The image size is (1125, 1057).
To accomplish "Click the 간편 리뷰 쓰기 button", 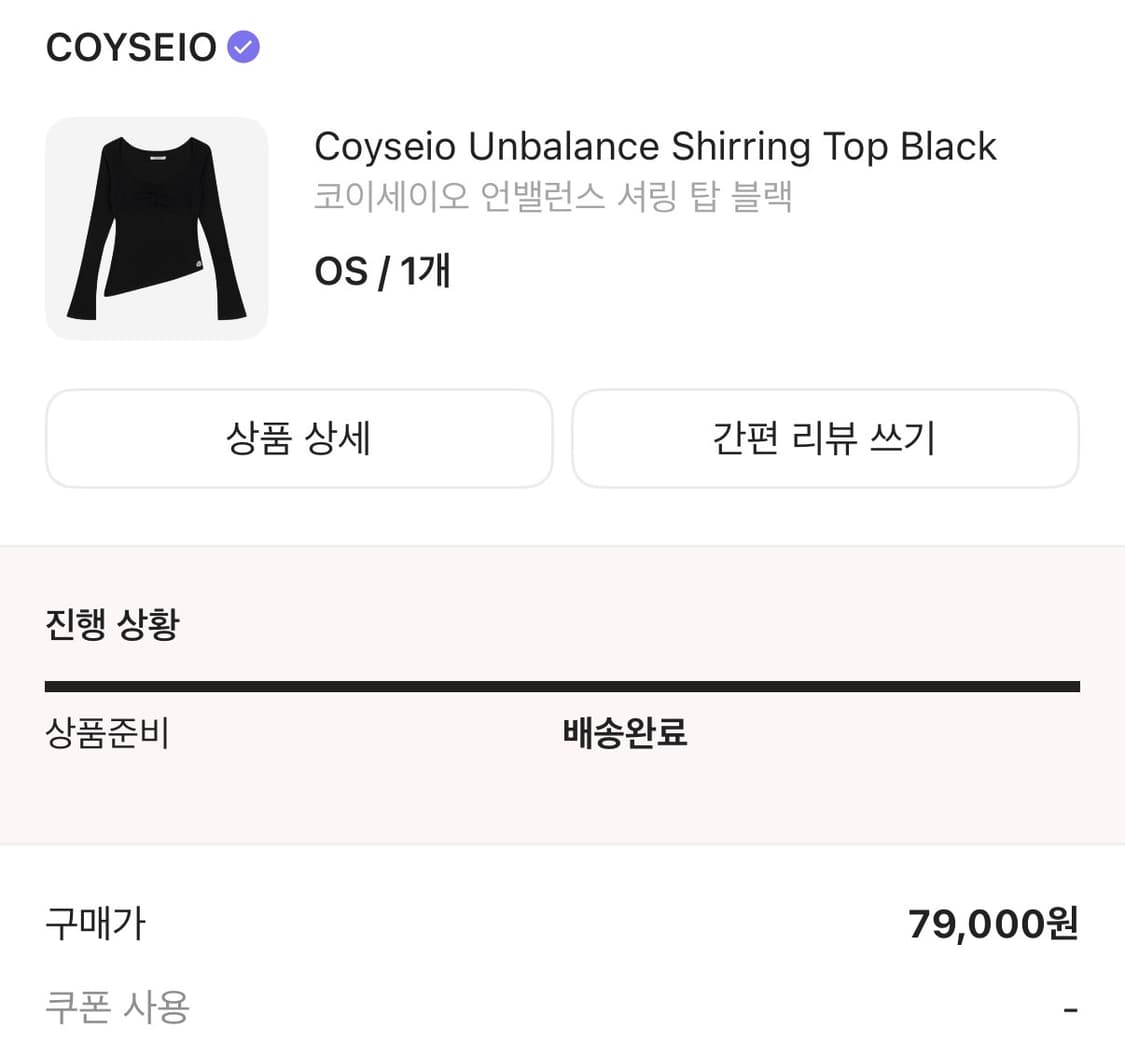I will 825,438.
